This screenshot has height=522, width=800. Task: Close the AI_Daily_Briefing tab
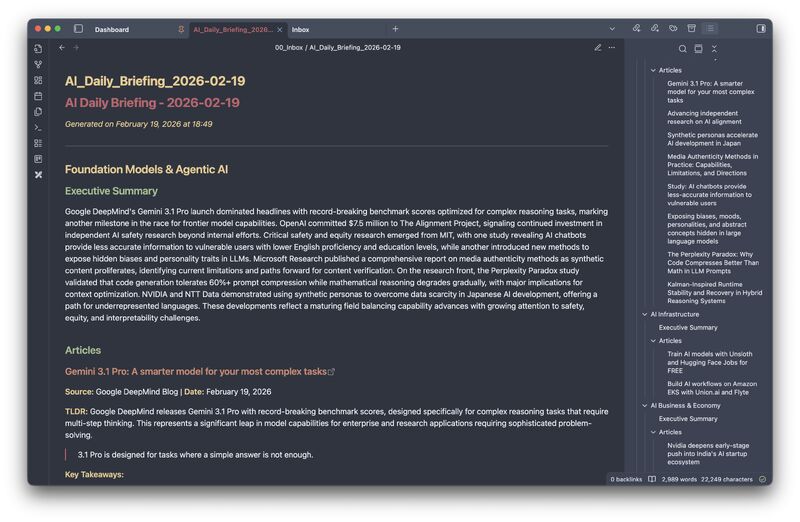280,30
